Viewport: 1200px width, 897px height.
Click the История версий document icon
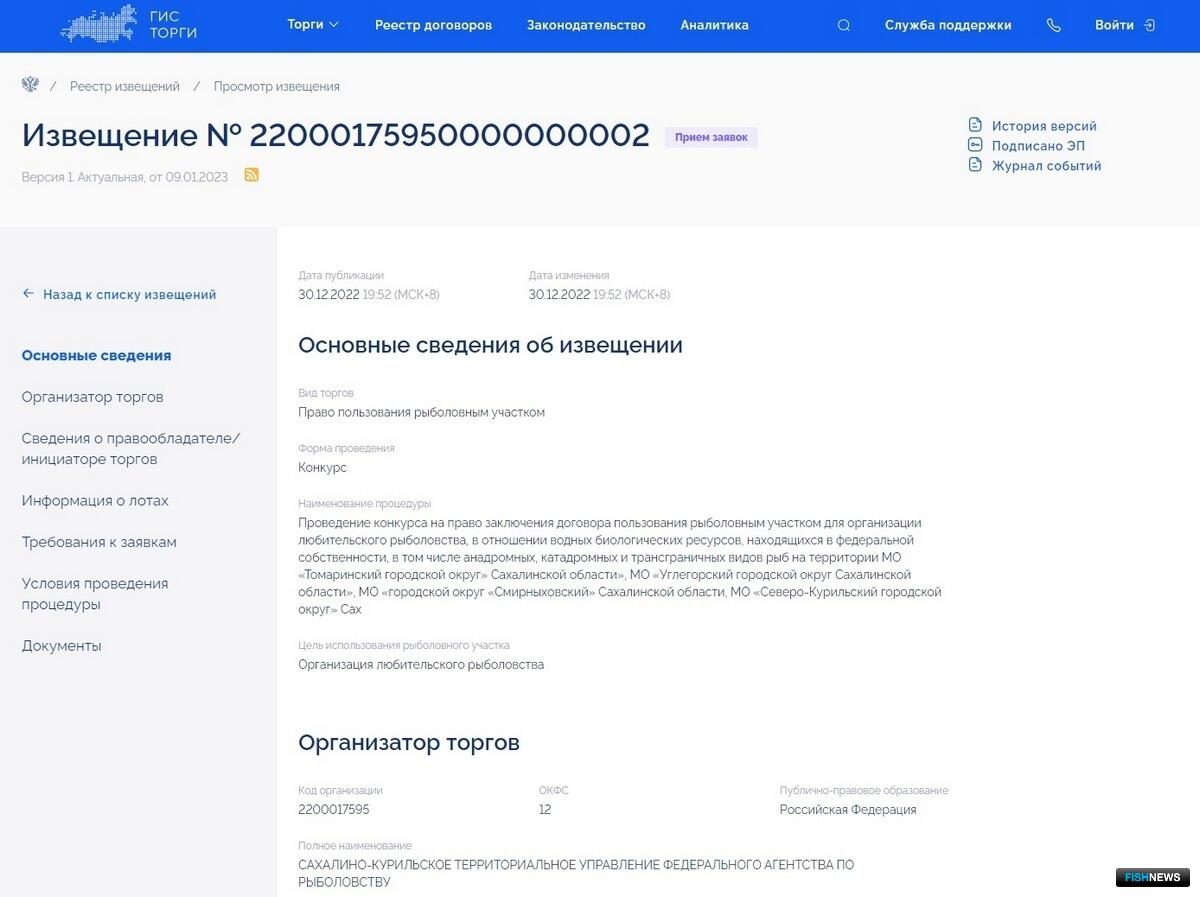click(975, 126)
